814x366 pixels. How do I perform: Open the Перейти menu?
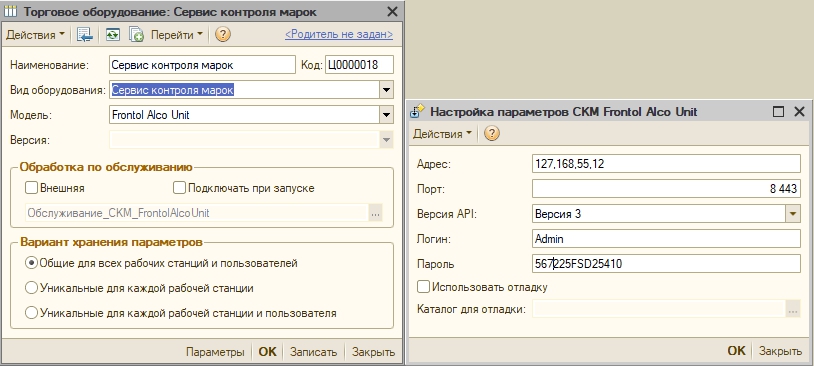[177, 35]
